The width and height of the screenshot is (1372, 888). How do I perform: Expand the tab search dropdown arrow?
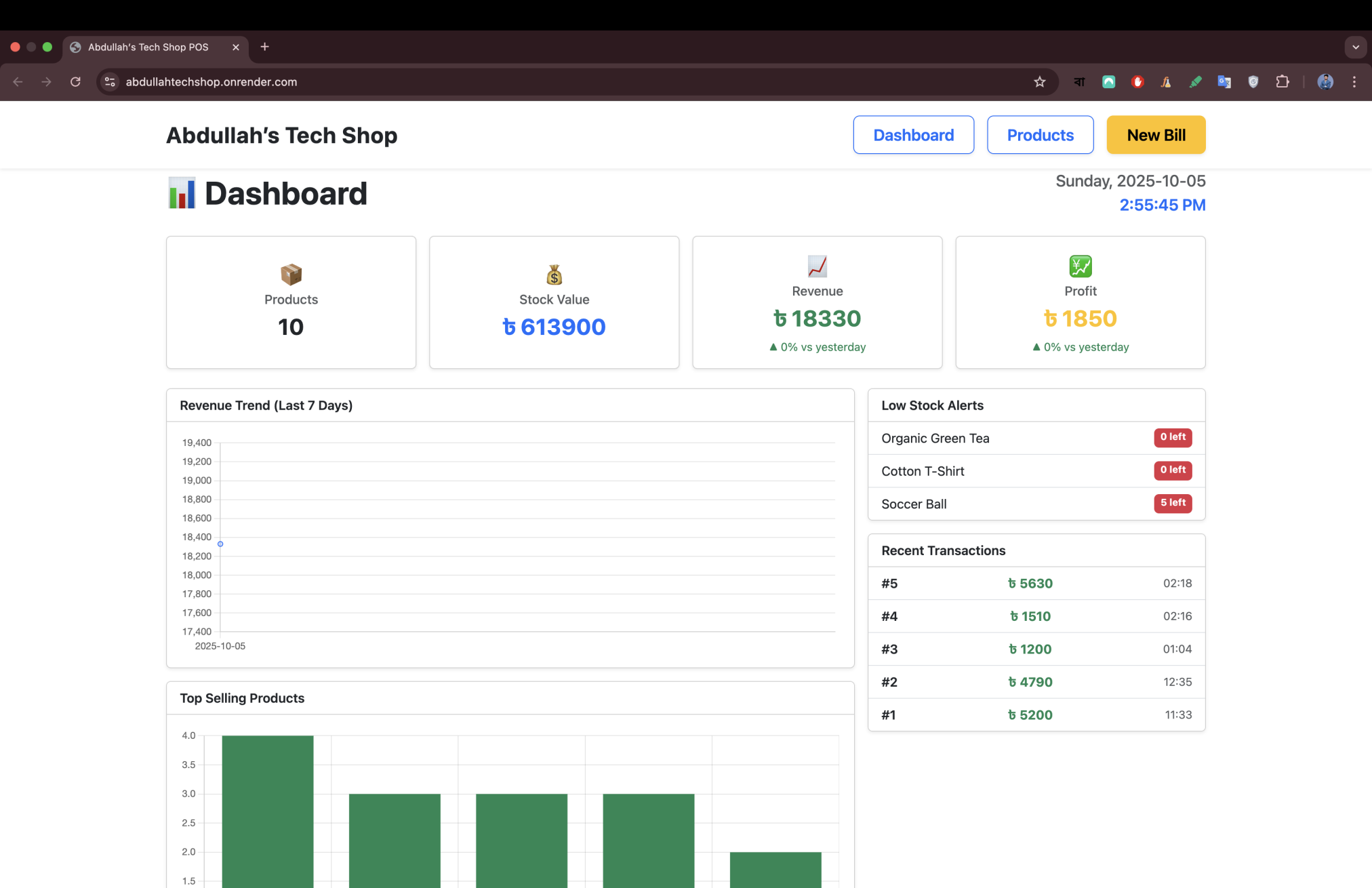1355,47
